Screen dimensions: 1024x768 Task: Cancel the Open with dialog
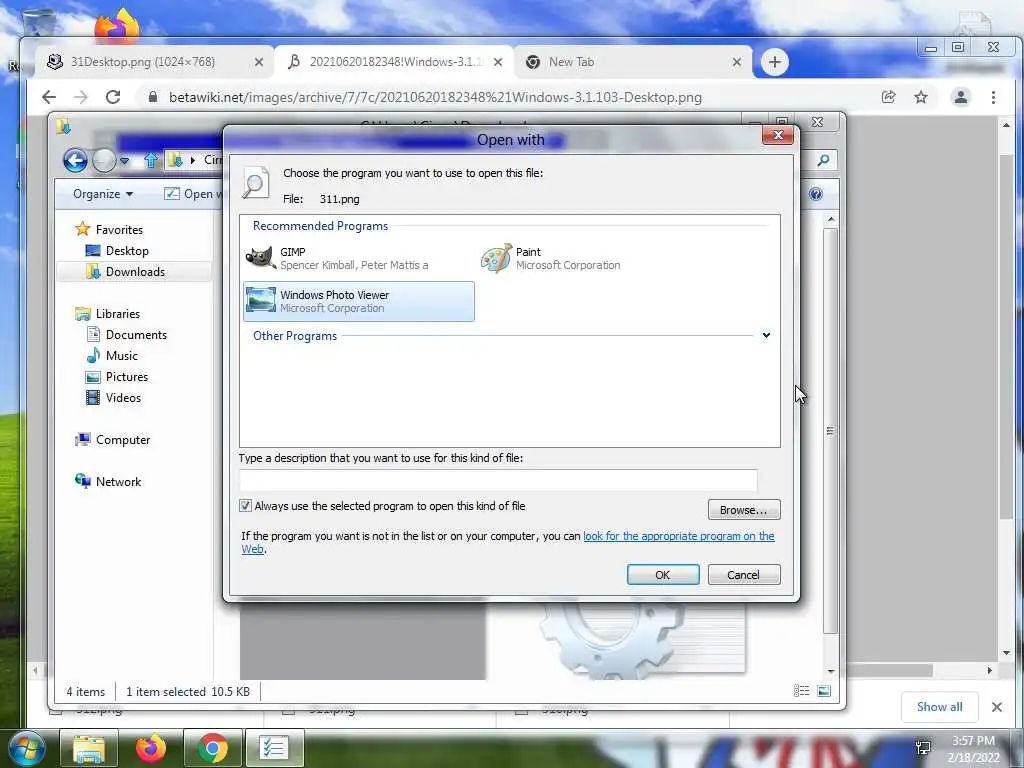click(743, 575)
